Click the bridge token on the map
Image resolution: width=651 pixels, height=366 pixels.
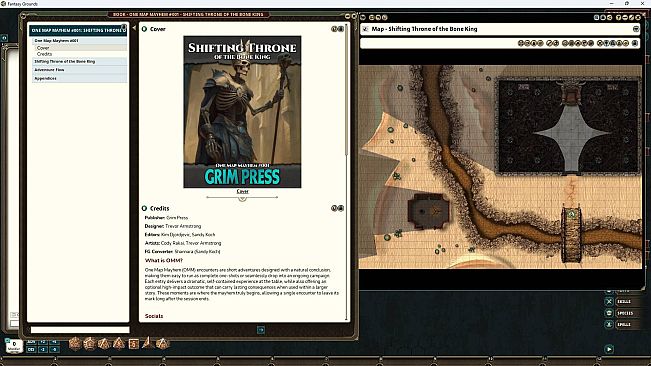[571, 214]
